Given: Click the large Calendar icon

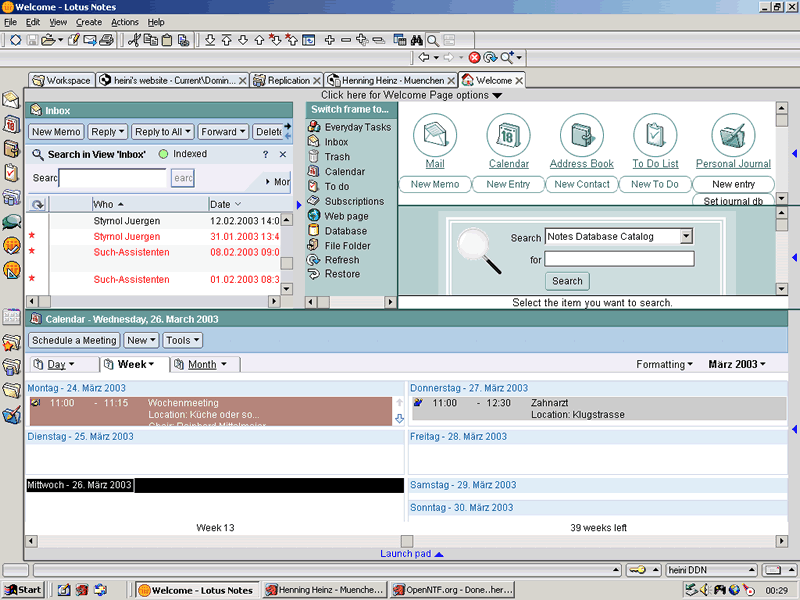Looking at the screenshot, I should (x=508, y=135).
